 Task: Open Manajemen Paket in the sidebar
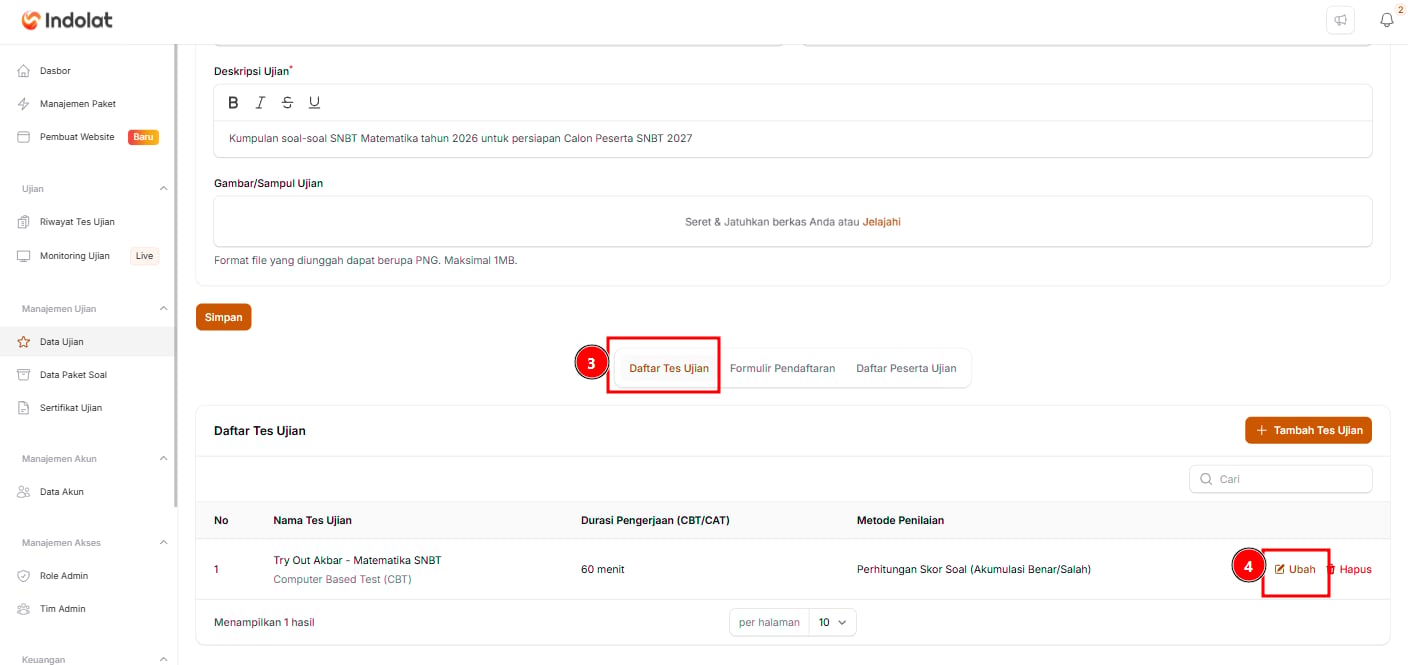coord(88,104)
